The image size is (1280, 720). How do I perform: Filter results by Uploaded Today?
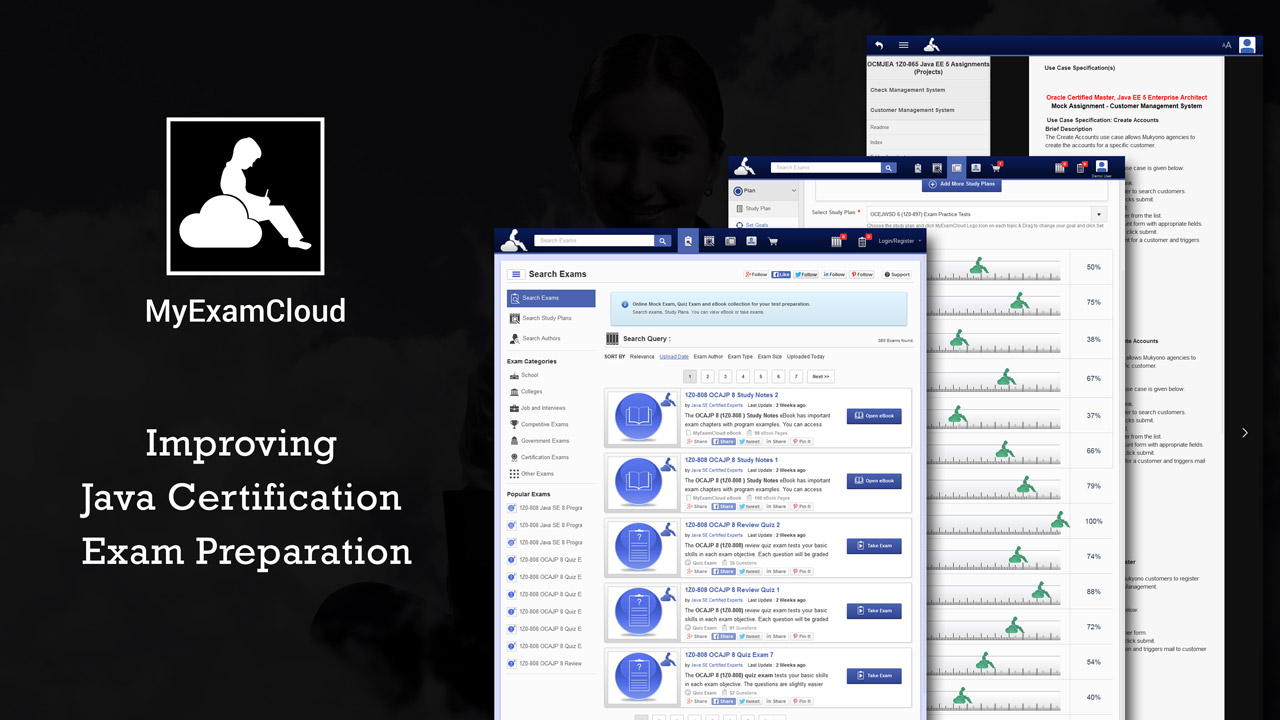point(806,357)
